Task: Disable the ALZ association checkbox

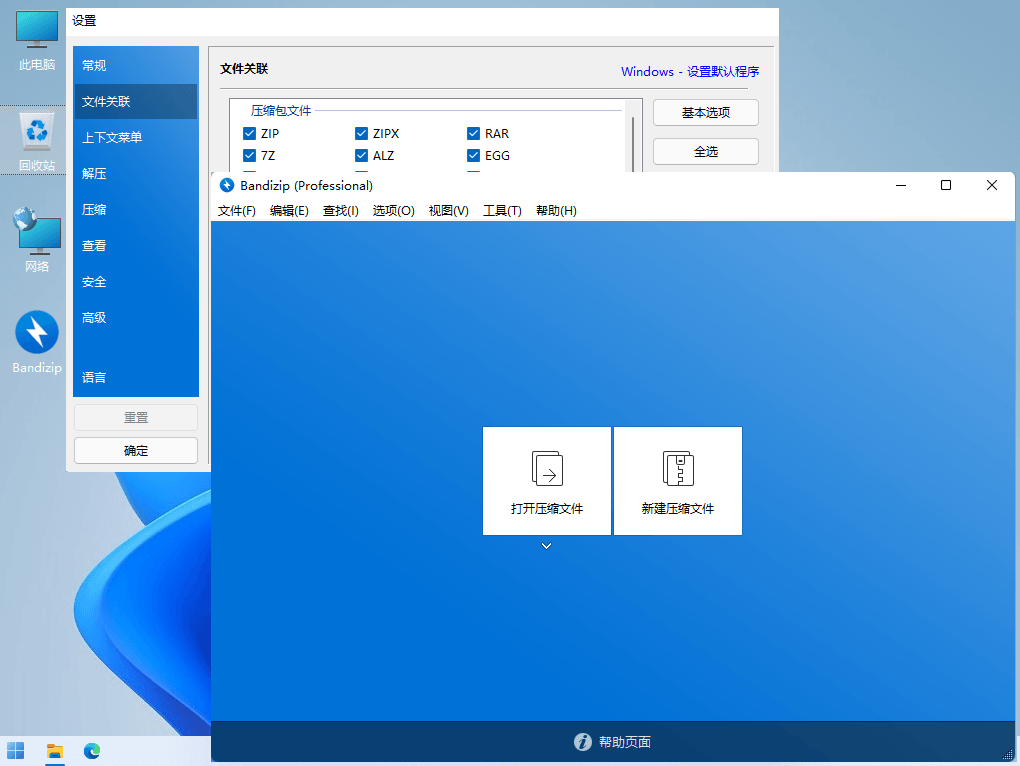Action: click(x=362, y=155)
